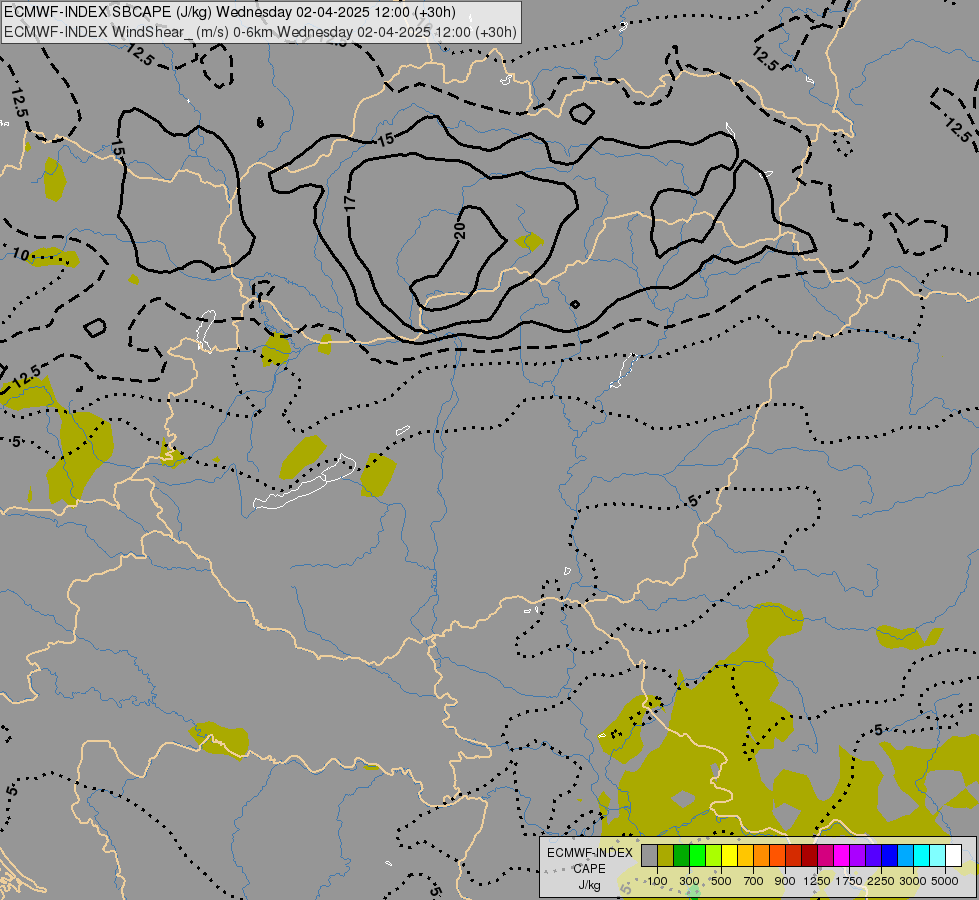Viewport: 979px width, 900px height.
Task: Click the magenta swatch left of 1750
Action: [x=841, y=856]
